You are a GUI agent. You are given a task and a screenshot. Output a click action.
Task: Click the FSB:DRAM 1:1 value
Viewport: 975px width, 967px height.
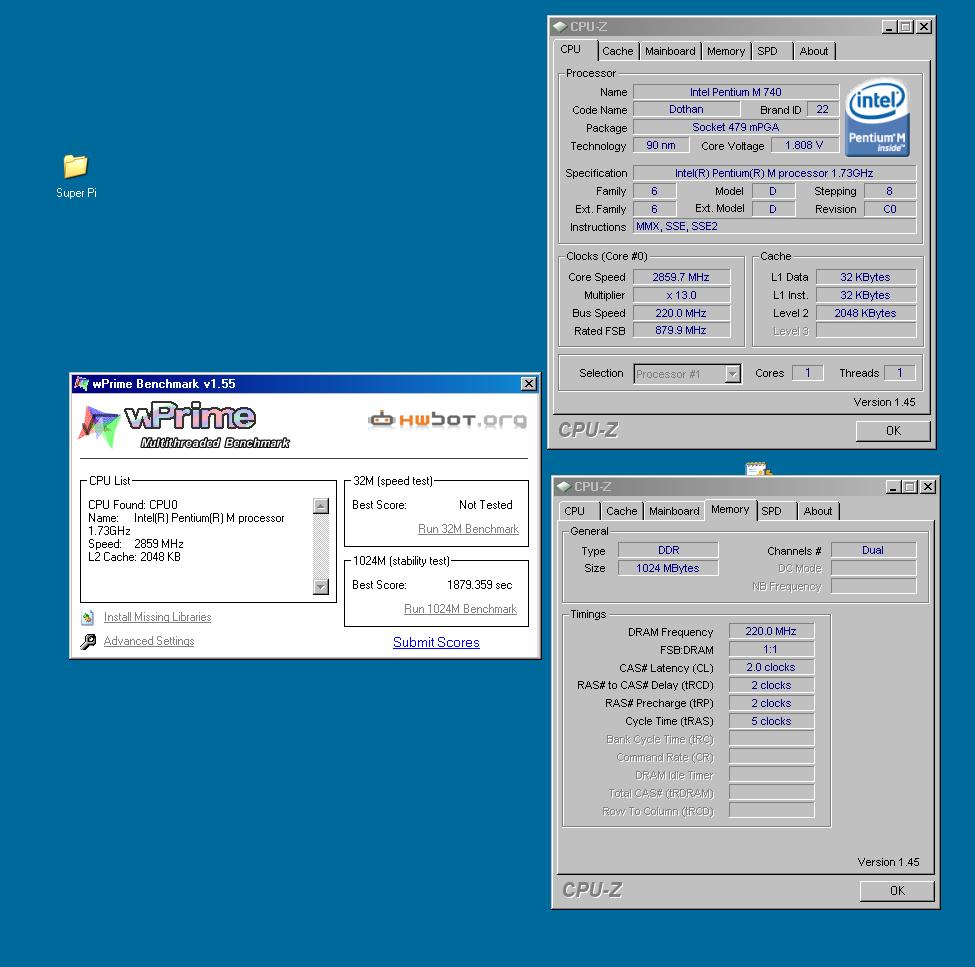(x=771, y=649)
